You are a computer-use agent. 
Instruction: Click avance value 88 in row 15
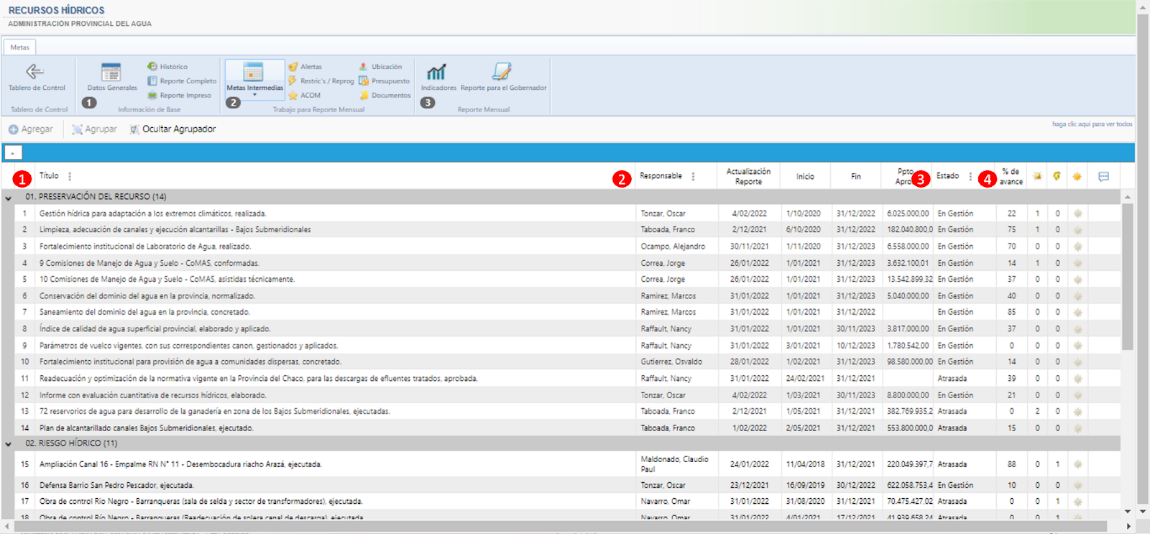[x=1012, y=464]
